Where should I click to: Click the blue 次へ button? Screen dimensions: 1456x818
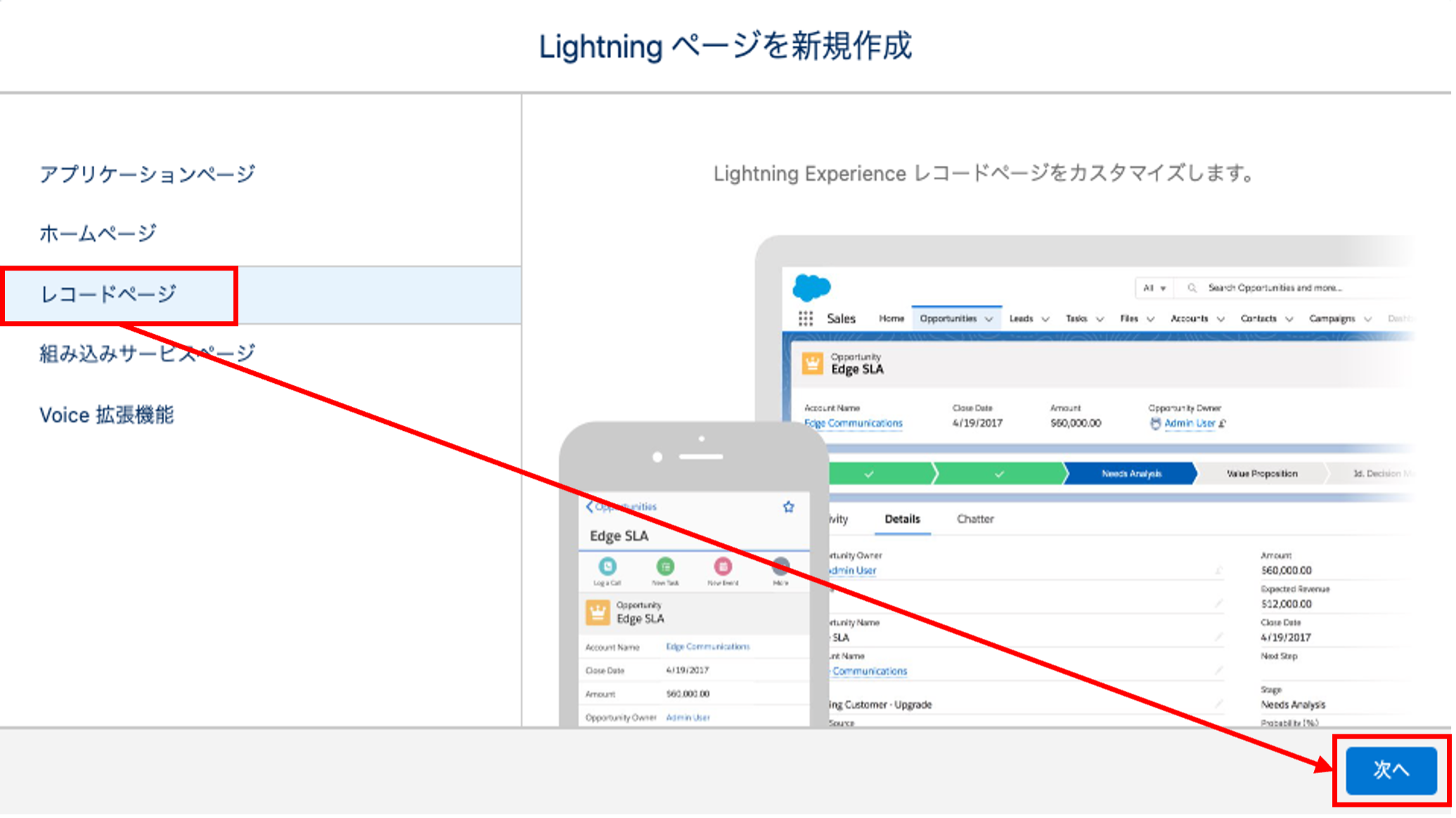[1391, 770]
